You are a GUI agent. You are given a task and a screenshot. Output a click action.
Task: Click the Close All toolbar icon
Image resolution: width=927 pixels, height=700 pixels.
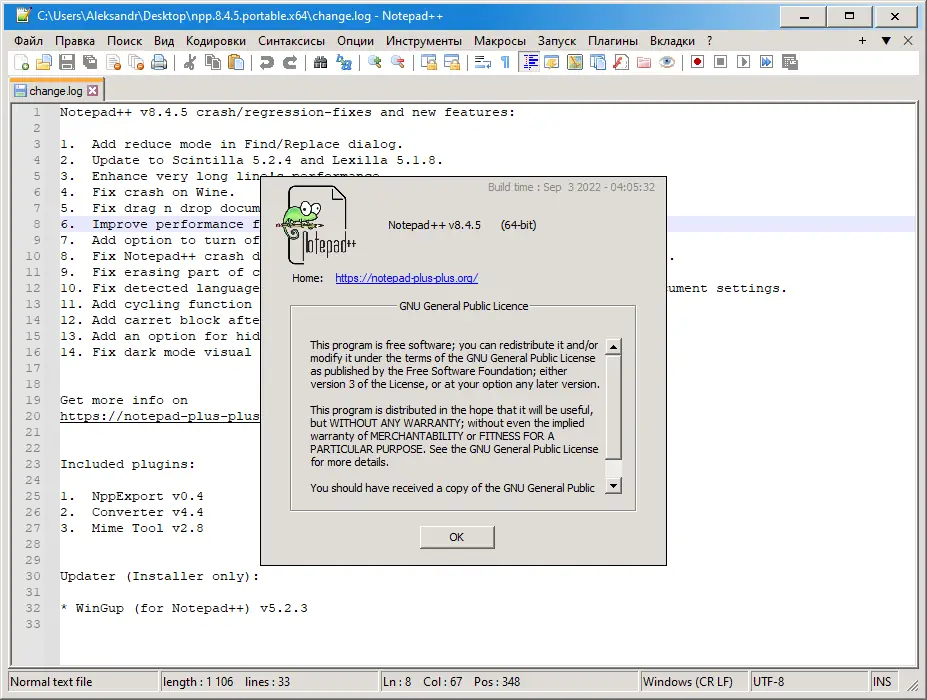(137, 62)
